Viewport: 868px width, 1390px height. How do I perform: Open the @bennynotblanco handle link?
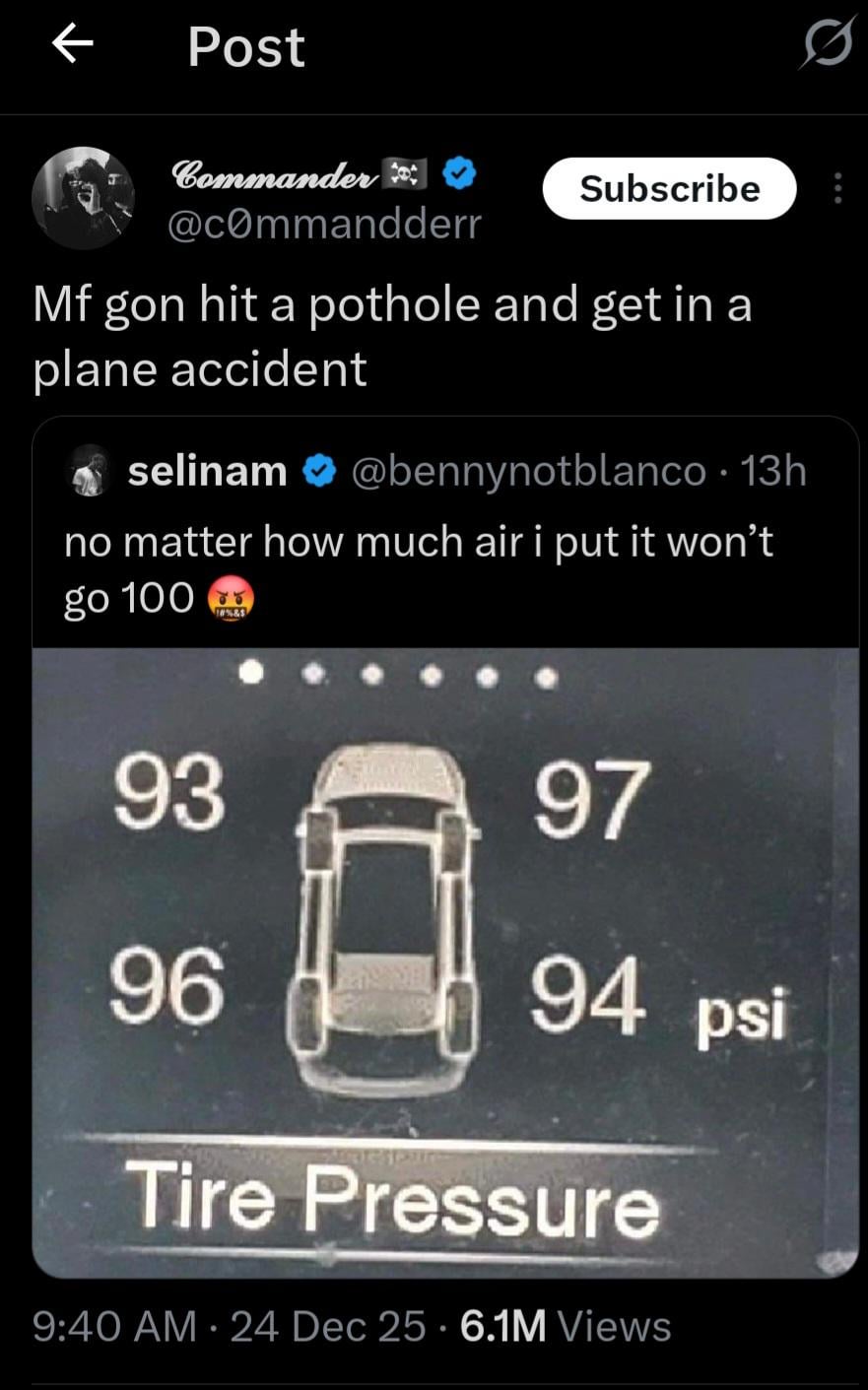(x=528, y=472)
